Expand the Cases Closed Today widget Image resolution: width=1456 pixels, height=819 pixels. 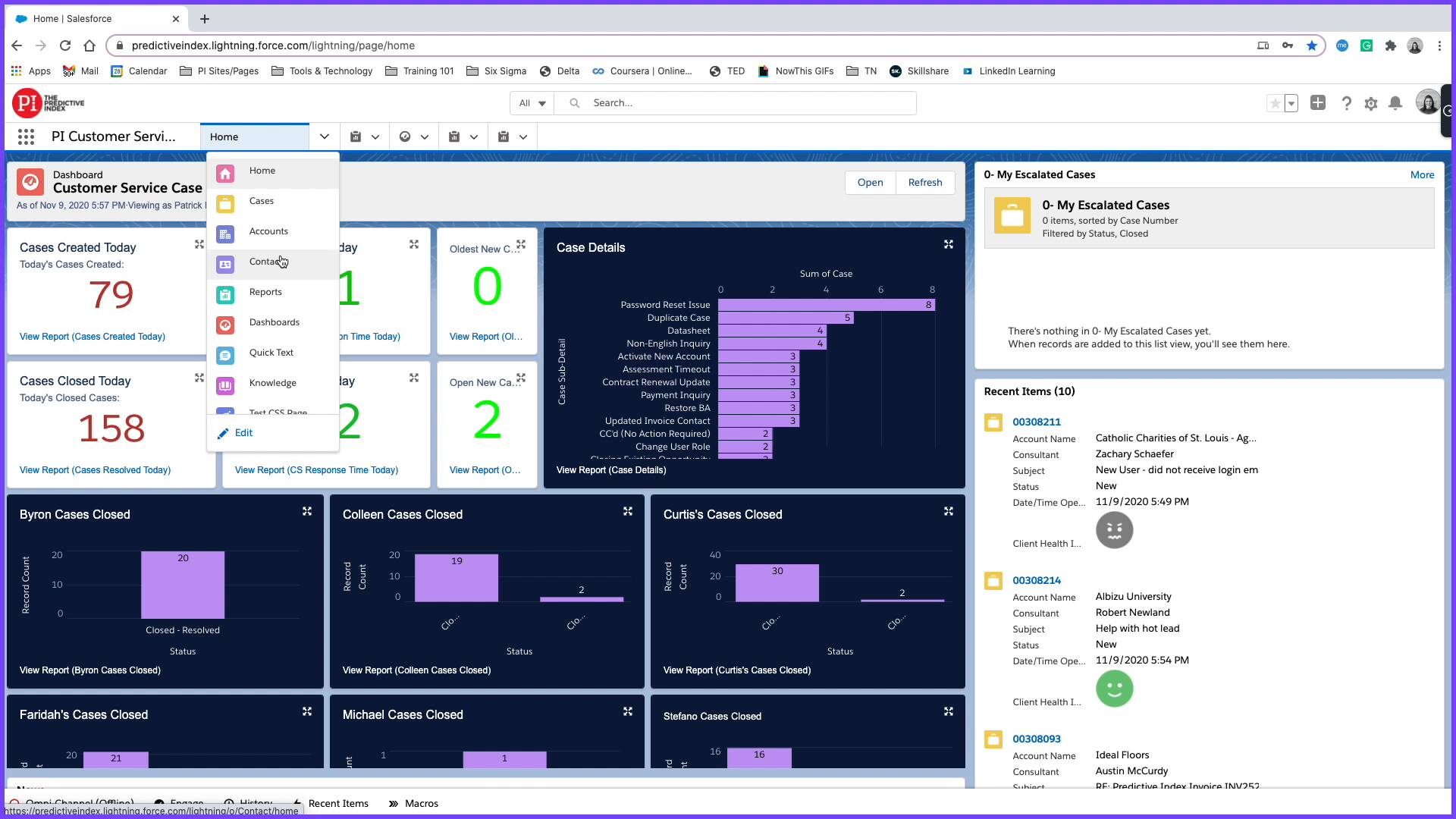[x=199, y=378]
